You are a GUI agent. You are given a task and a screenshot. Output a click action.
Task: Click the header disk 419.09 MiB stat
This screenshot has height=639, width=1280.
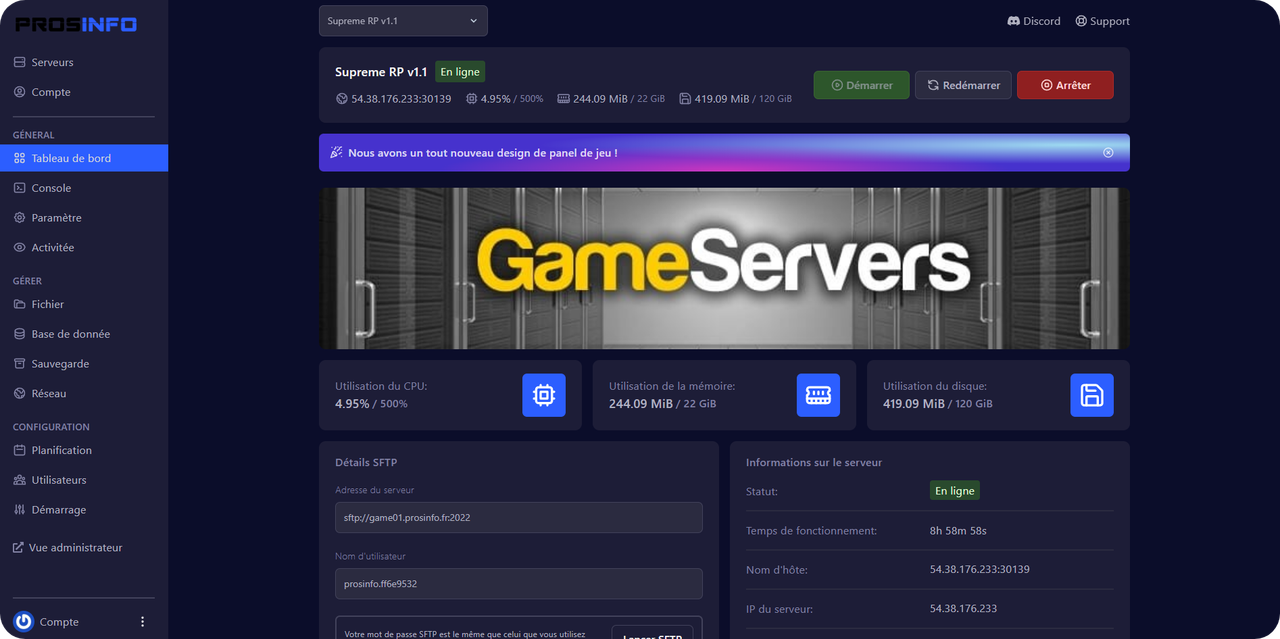point(735,99)
